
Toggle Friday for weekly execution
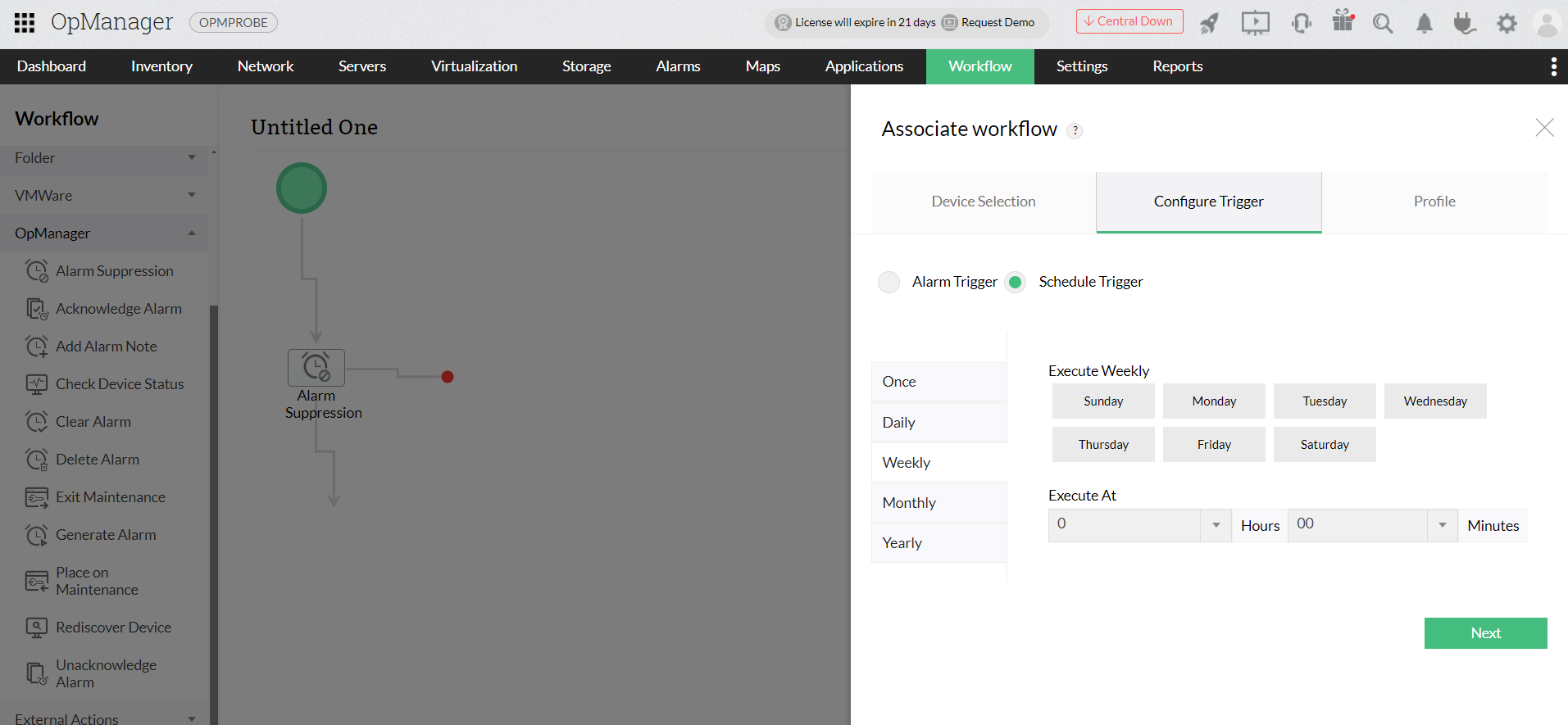pyautogui.click(x=1214, y=445)
